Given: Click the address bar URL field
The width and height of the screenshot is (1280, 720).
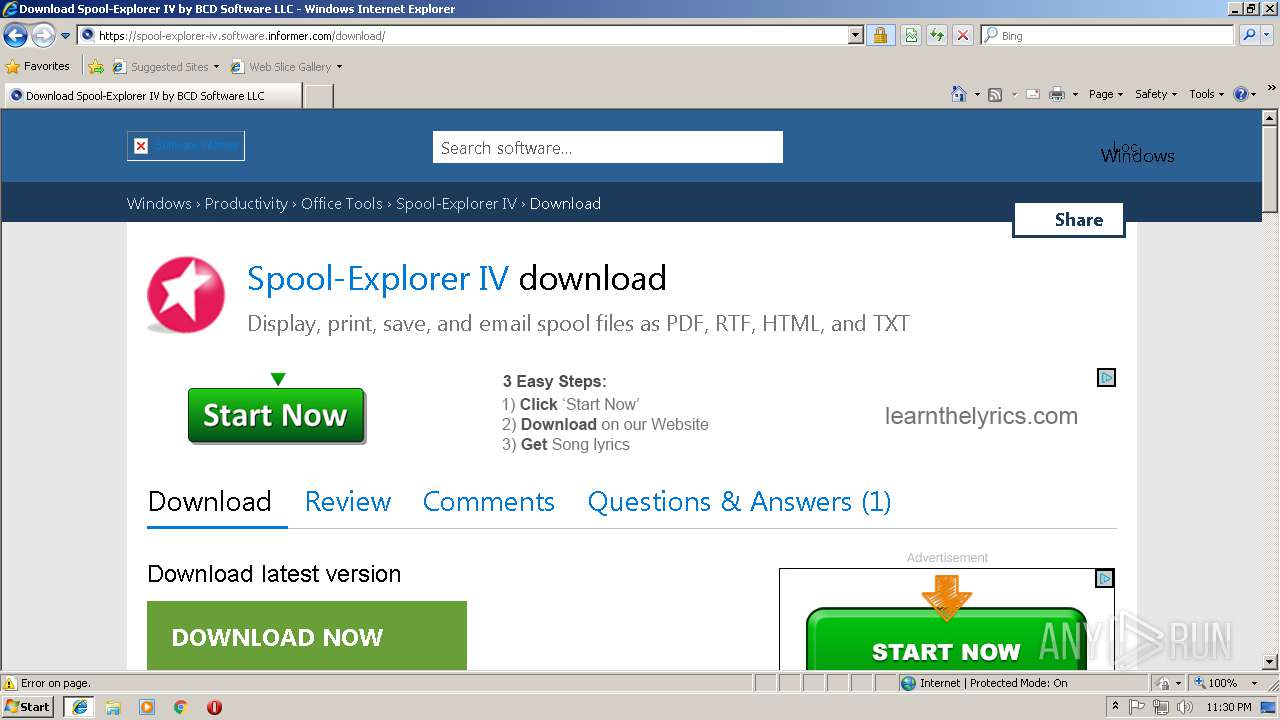Looking at the screenshot, I should (x=463, y=35).
